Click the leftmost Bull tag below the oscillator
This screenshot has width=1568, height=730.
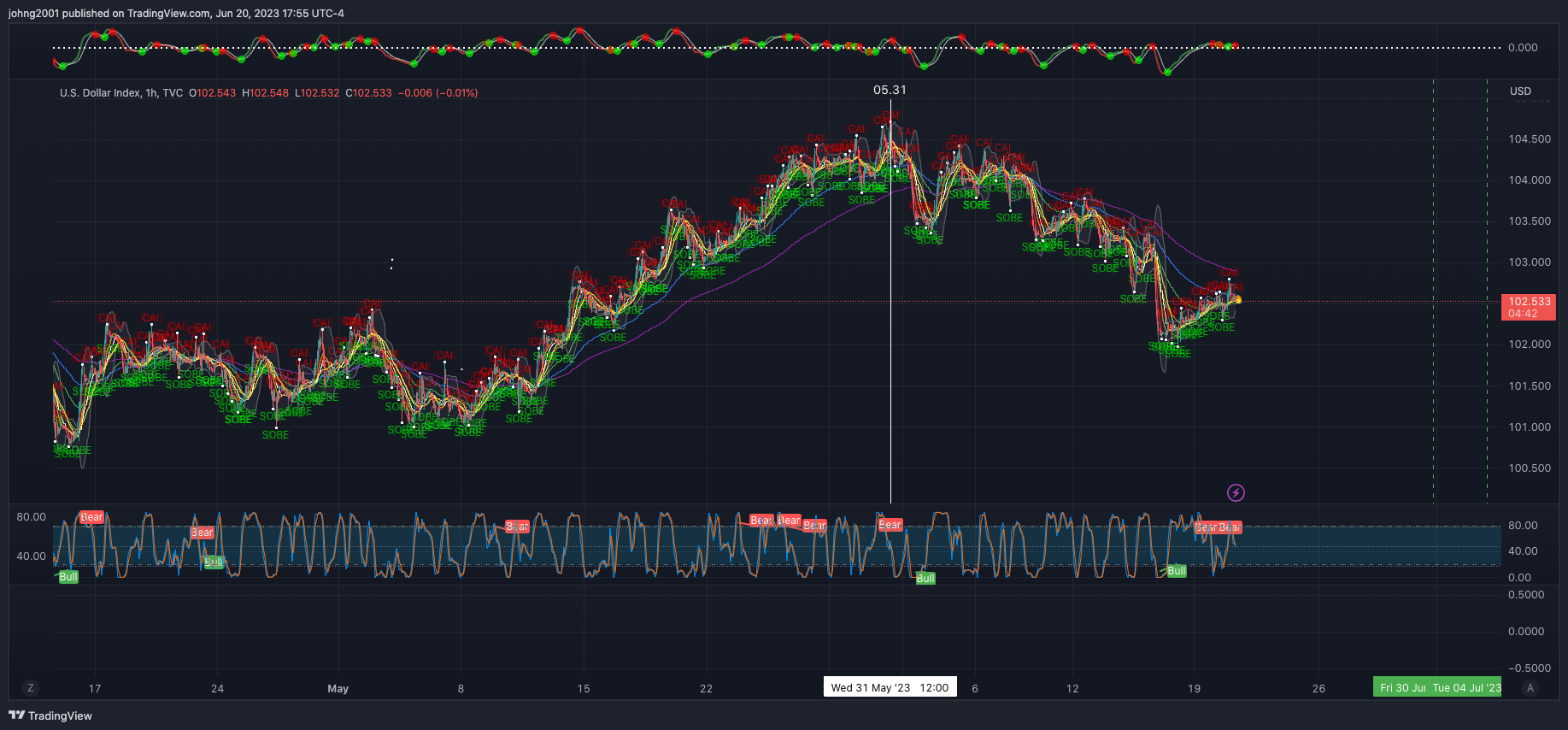[x=68, y=577]
